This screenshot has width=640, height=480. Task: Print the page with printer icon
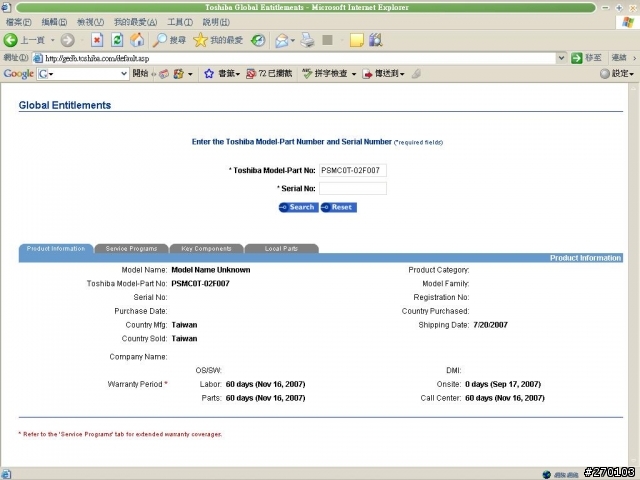click(x=308, y=40)
